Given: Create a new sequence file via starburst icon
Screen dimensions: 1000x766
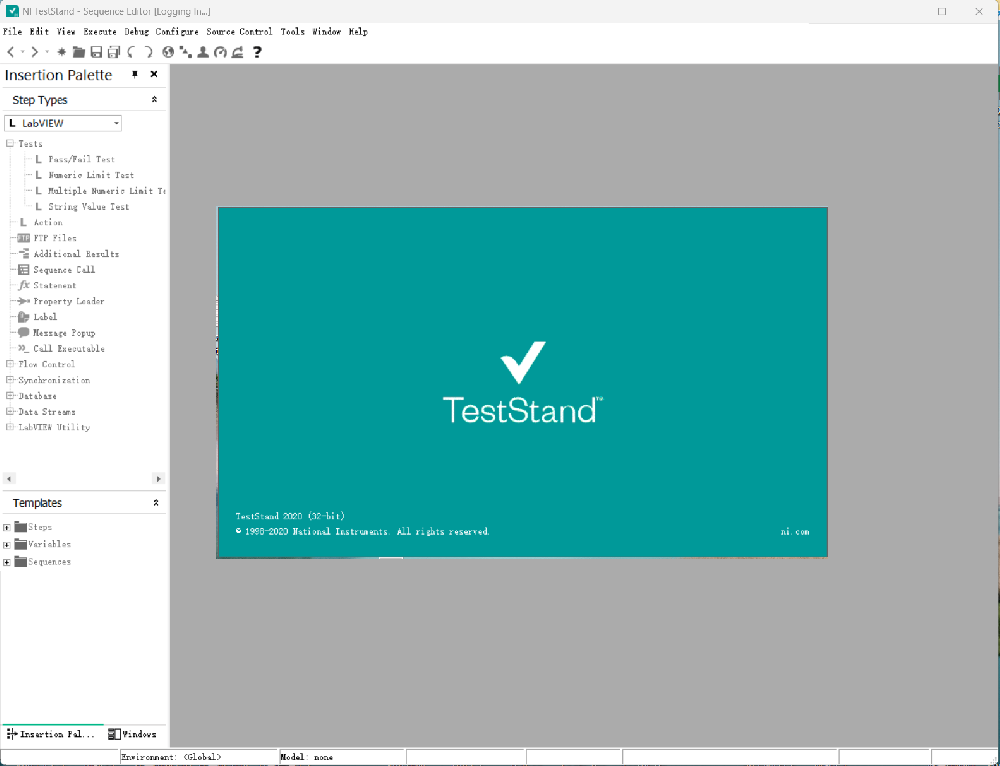Looking at the screenshot, I should [x=61, y=52].
